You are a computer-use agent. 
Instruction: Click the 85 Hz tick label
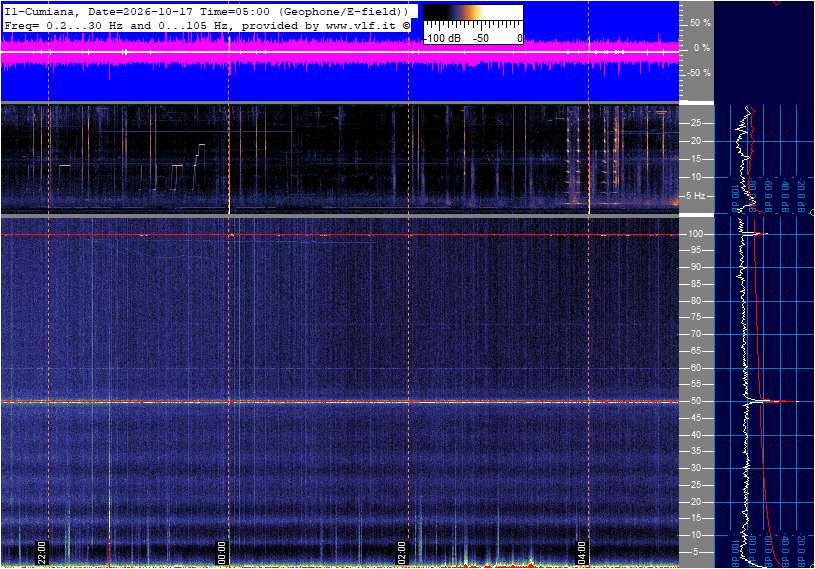(695, 284)
